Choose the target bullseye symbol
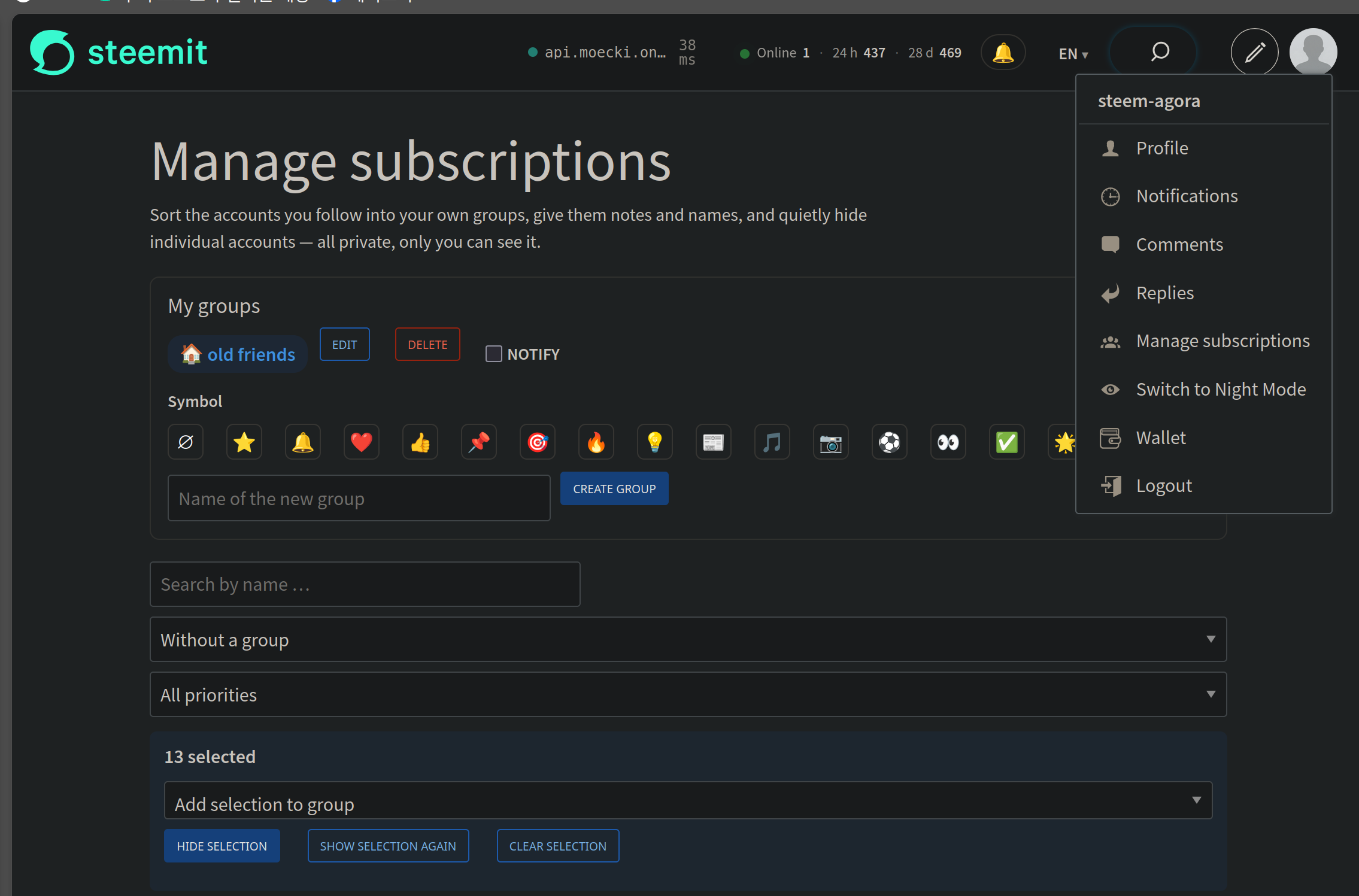This screenshot has height=896, width=1359. pyautogui.click(x=538, y=442)
